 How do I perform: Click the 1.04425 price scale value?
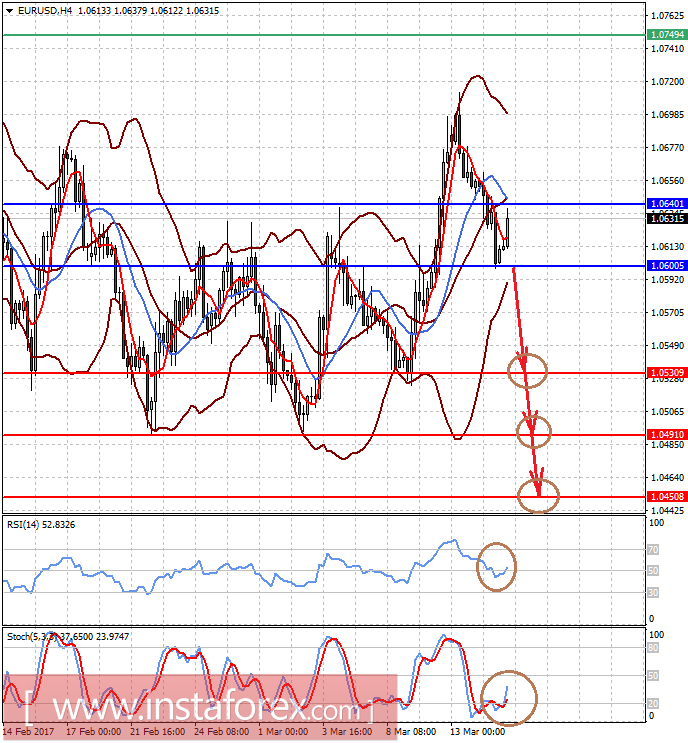tap(668, 510)
